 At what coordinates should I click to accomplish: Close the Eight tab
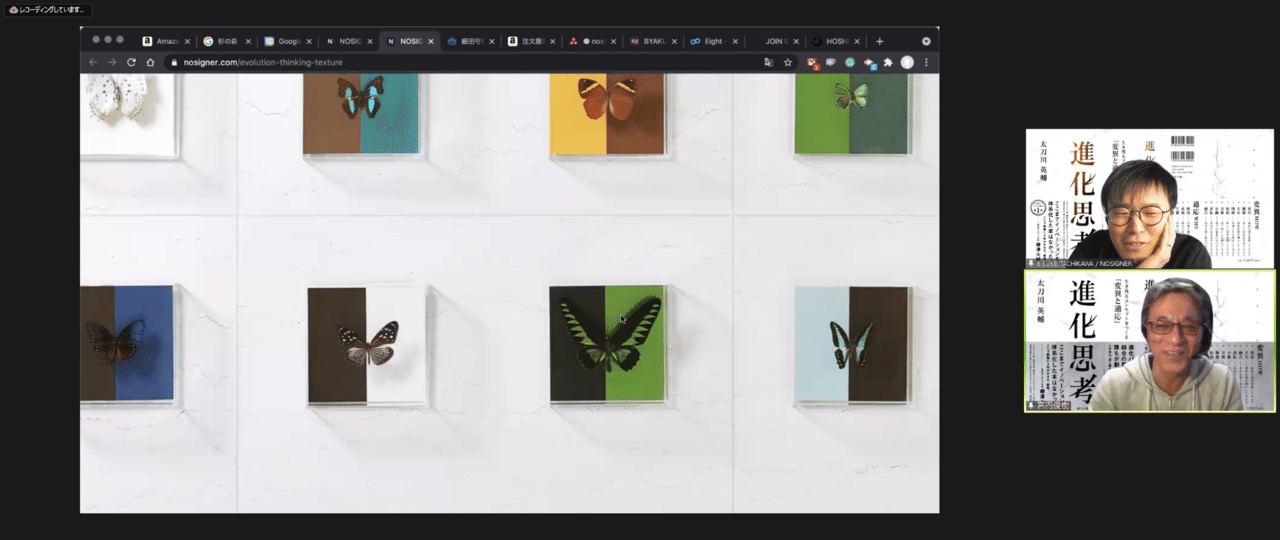click(736, 41)
